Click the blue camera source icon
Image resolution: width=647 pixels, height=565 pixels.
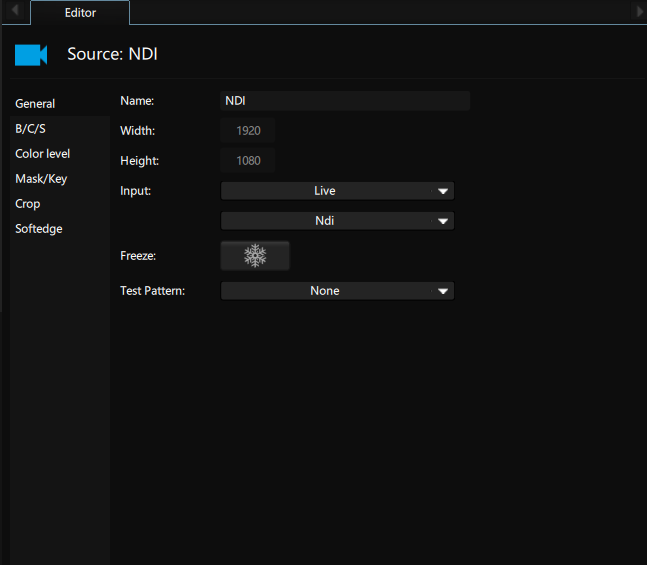(31, 55)
